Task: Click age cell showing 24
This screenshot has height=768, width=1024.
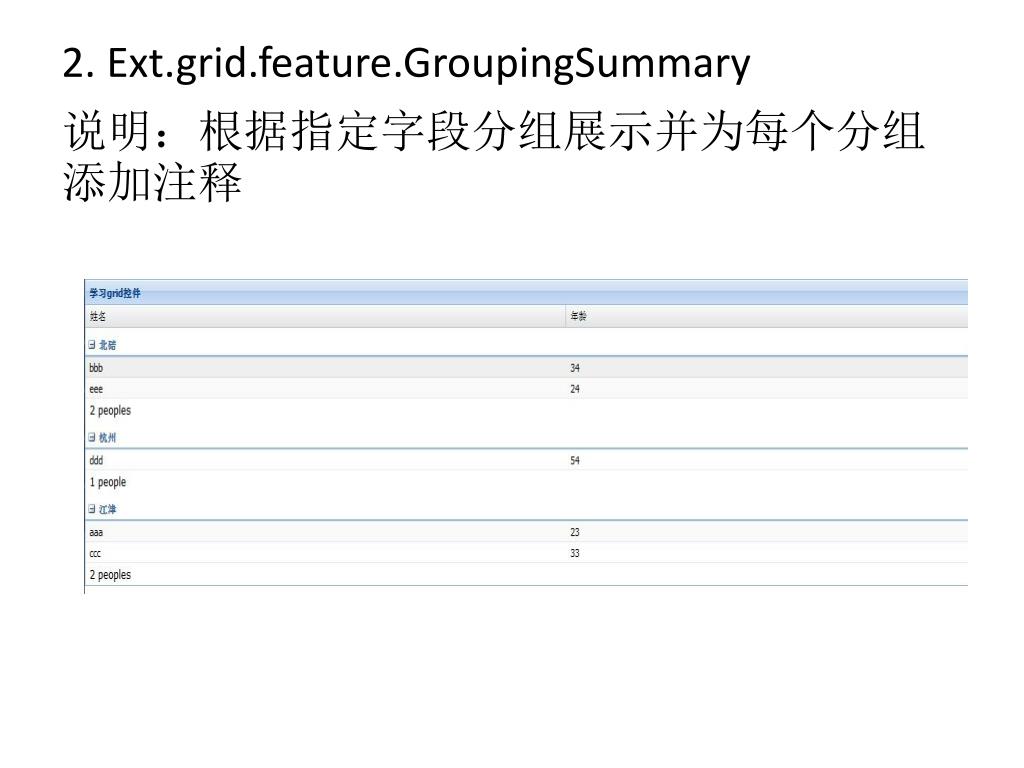Action: pos(575,389)
